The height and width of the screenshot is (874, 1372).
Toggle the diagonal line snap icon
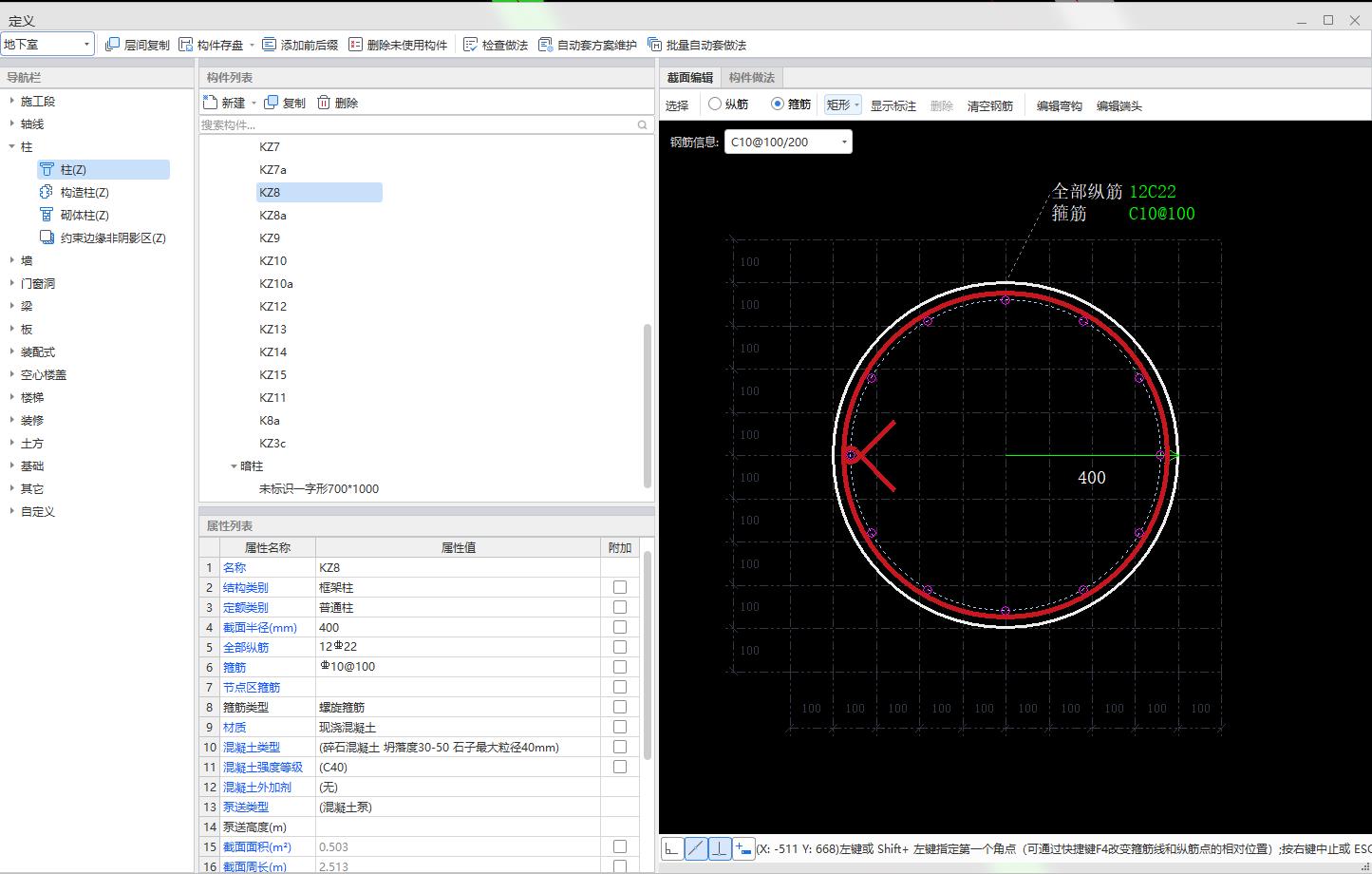[696, 848]
